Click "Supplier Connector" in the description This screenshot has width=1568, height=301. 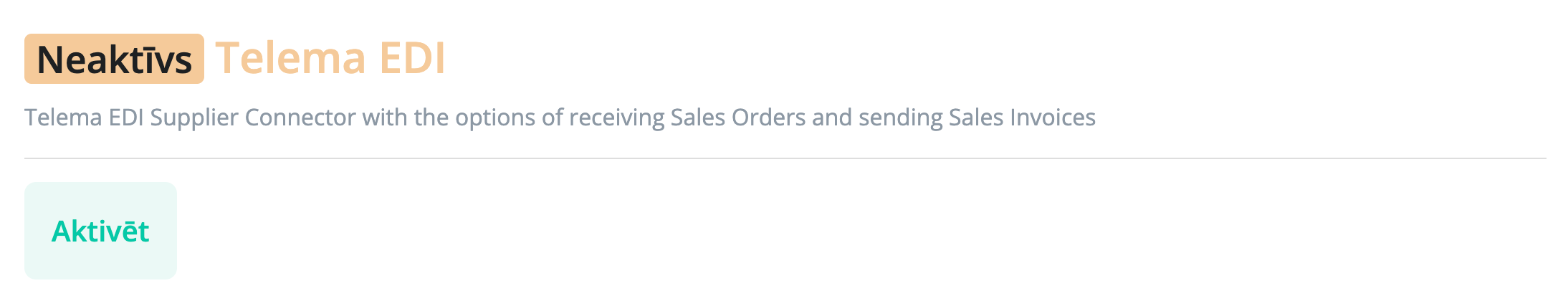252,118
